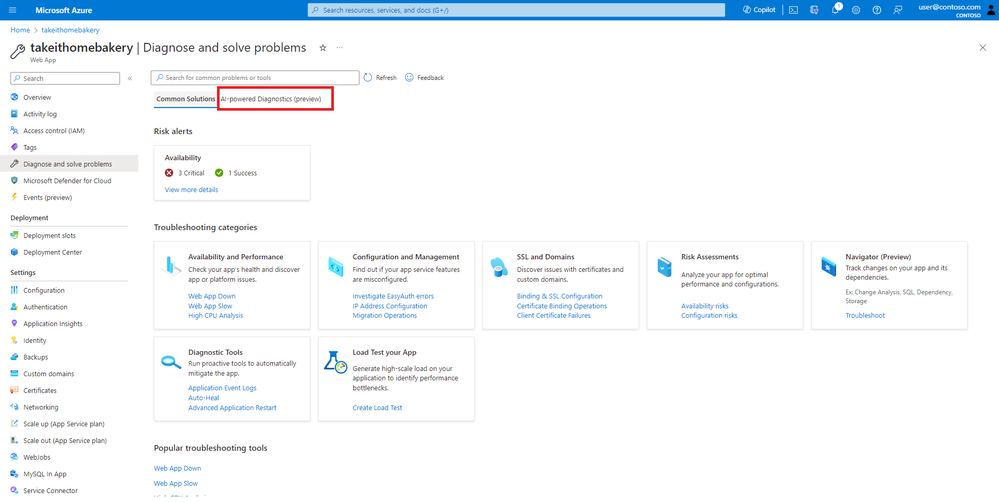This screenshot has height=502, width=999.
Task: Open Configuration risks link
Action: point(709,315)
